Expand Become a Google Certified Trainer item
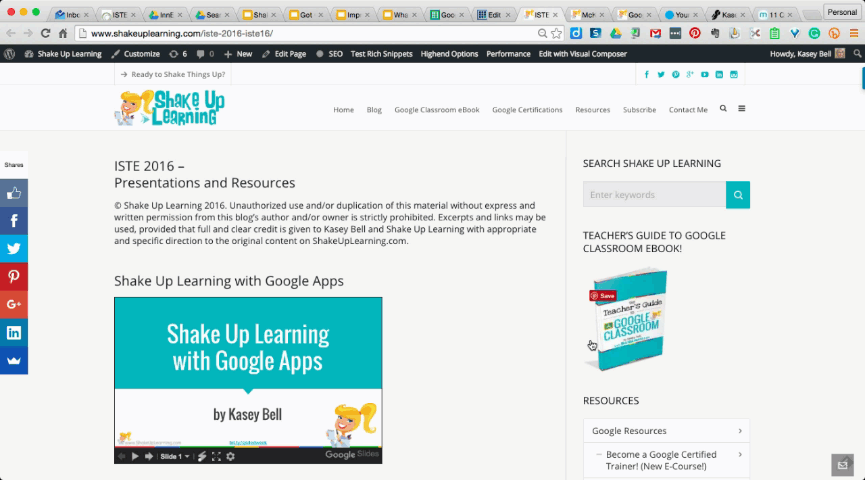865x480 pixels. 666,460
